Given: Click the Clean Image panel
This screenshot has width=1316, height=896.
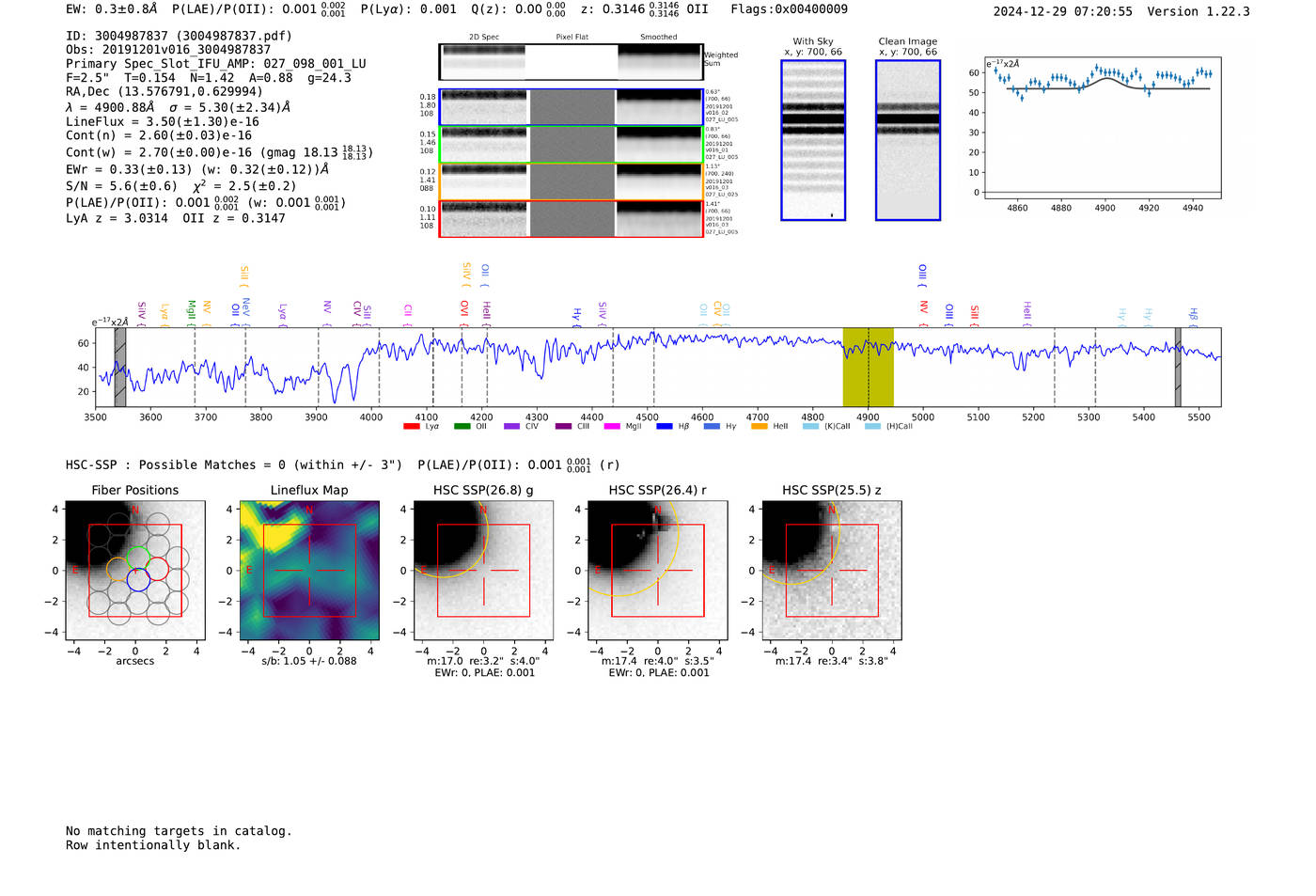Looking at the screenshot, I should click(x=908, y=140).
